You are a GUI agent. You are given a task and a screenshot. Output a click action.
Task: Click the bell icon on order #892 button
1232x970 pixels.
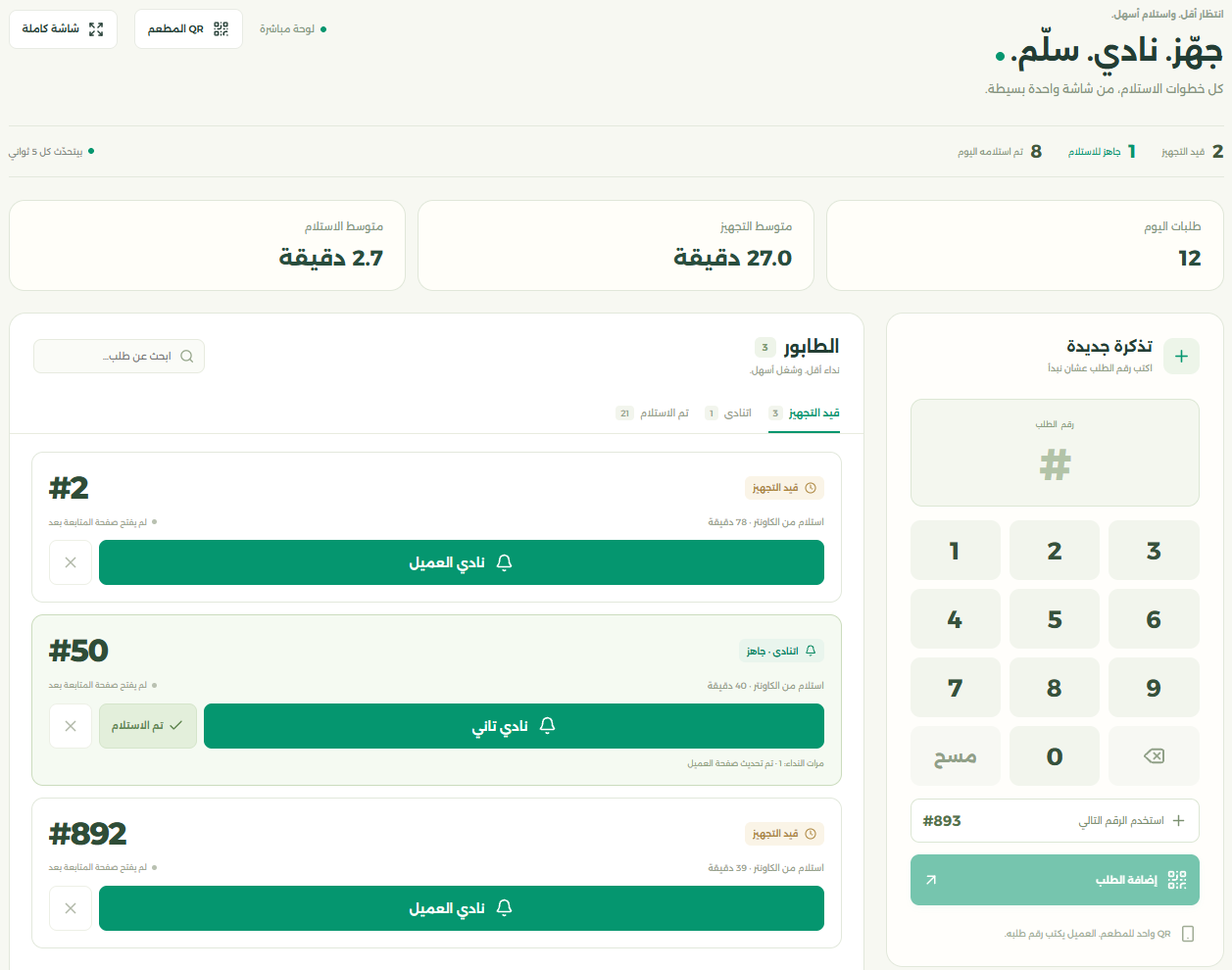click(x=504, y=908)
